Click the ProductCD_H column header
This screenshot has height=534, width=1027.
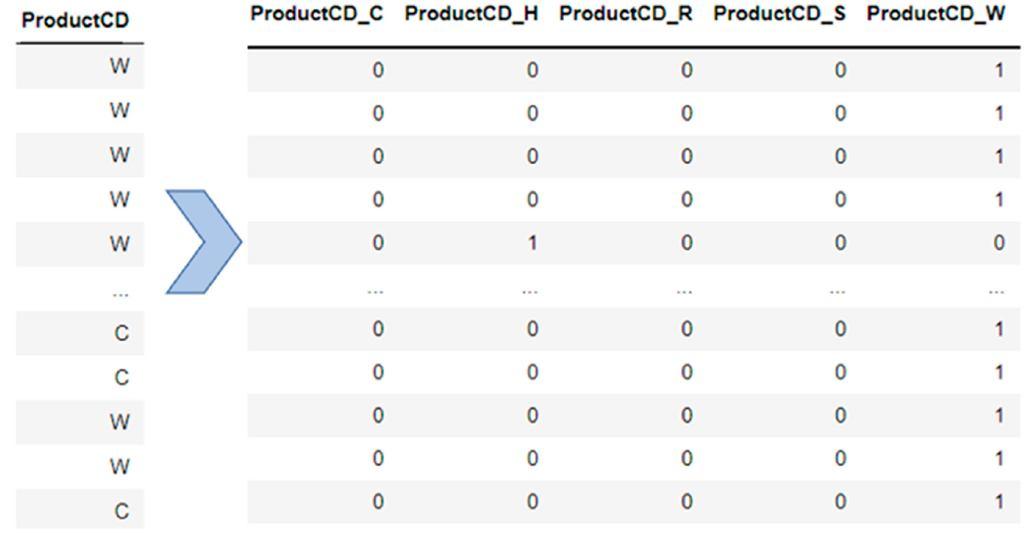(x=471, y=15)
